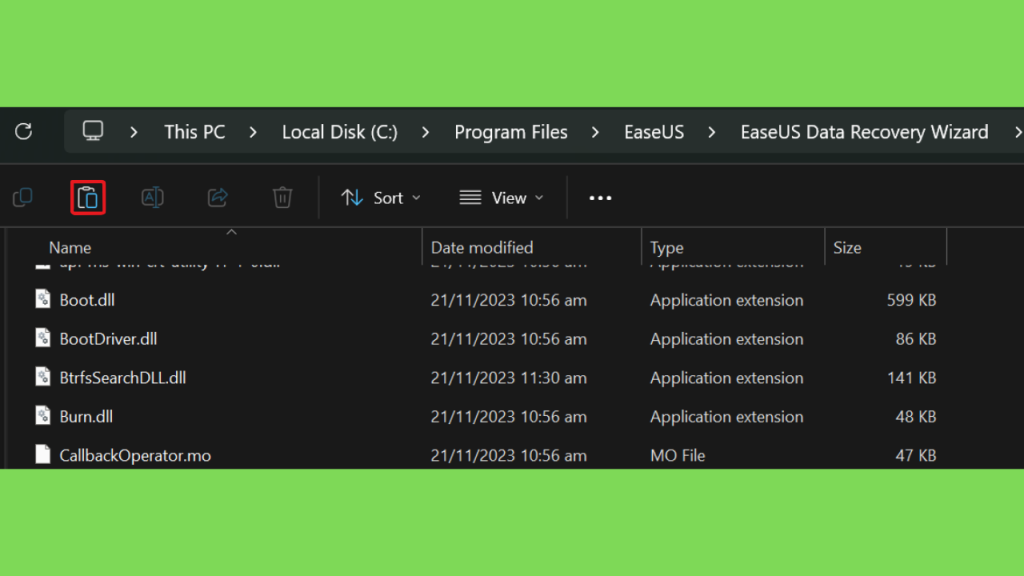Click the Boot.dll file icon
1024x576 pixels.
[43, 299]
